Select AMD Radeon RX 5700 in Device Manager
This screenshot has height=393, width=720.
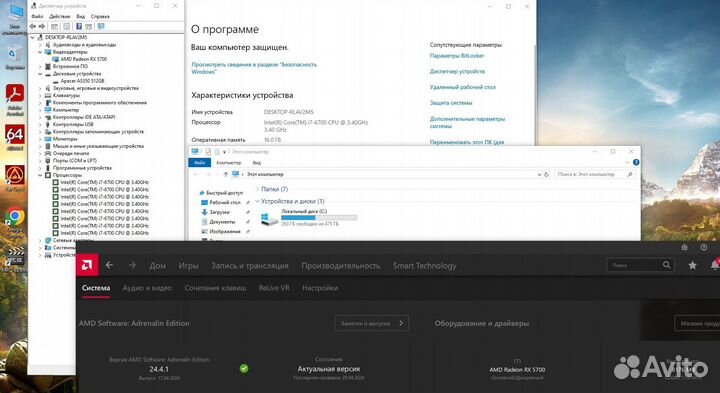pos(83,59)
